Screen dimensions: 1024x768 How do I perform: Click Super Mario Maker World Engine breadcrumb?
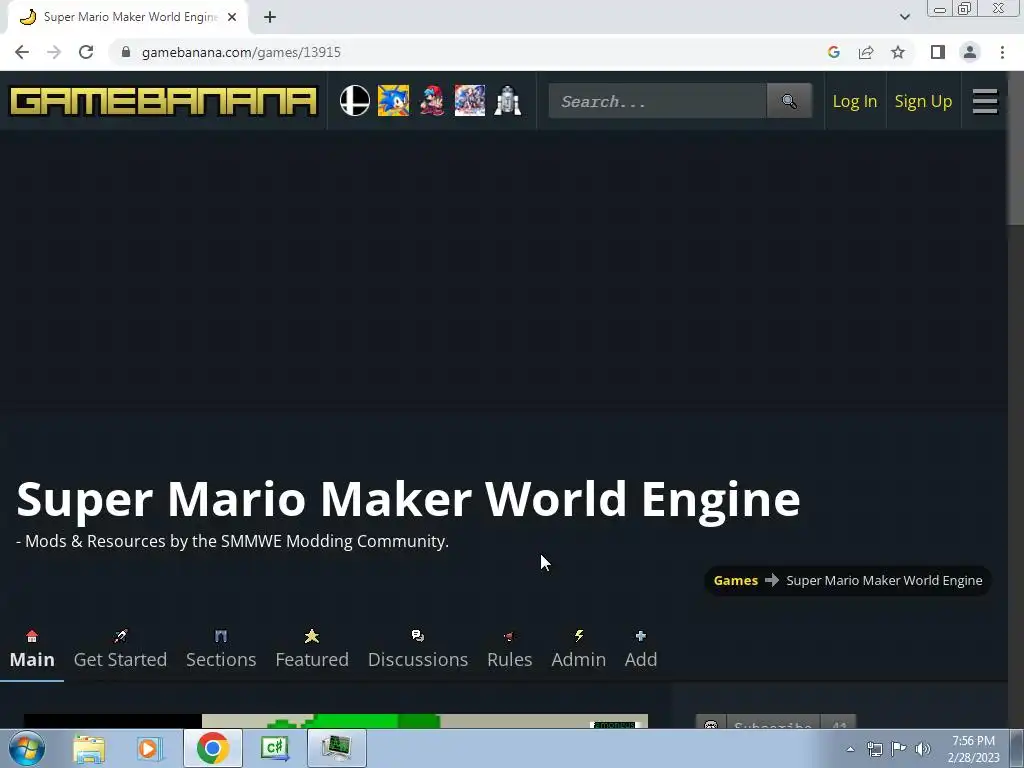884,581
